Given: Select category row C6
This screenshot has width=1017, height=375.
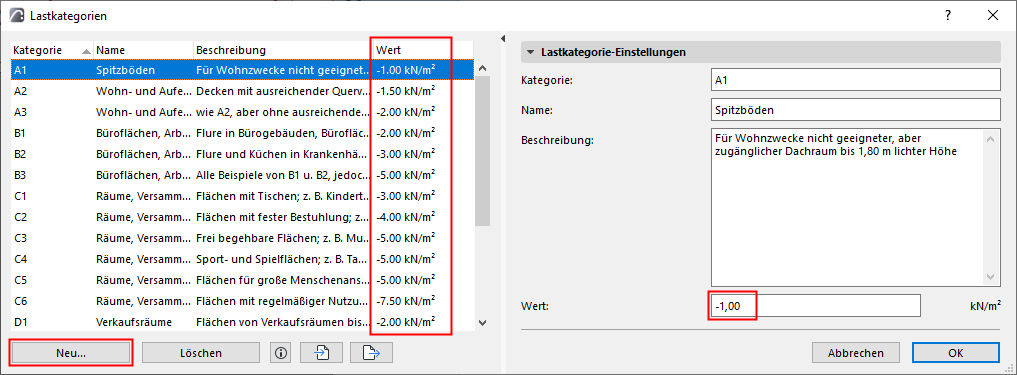Looking at the screenshot, I should tap(243, 301).
